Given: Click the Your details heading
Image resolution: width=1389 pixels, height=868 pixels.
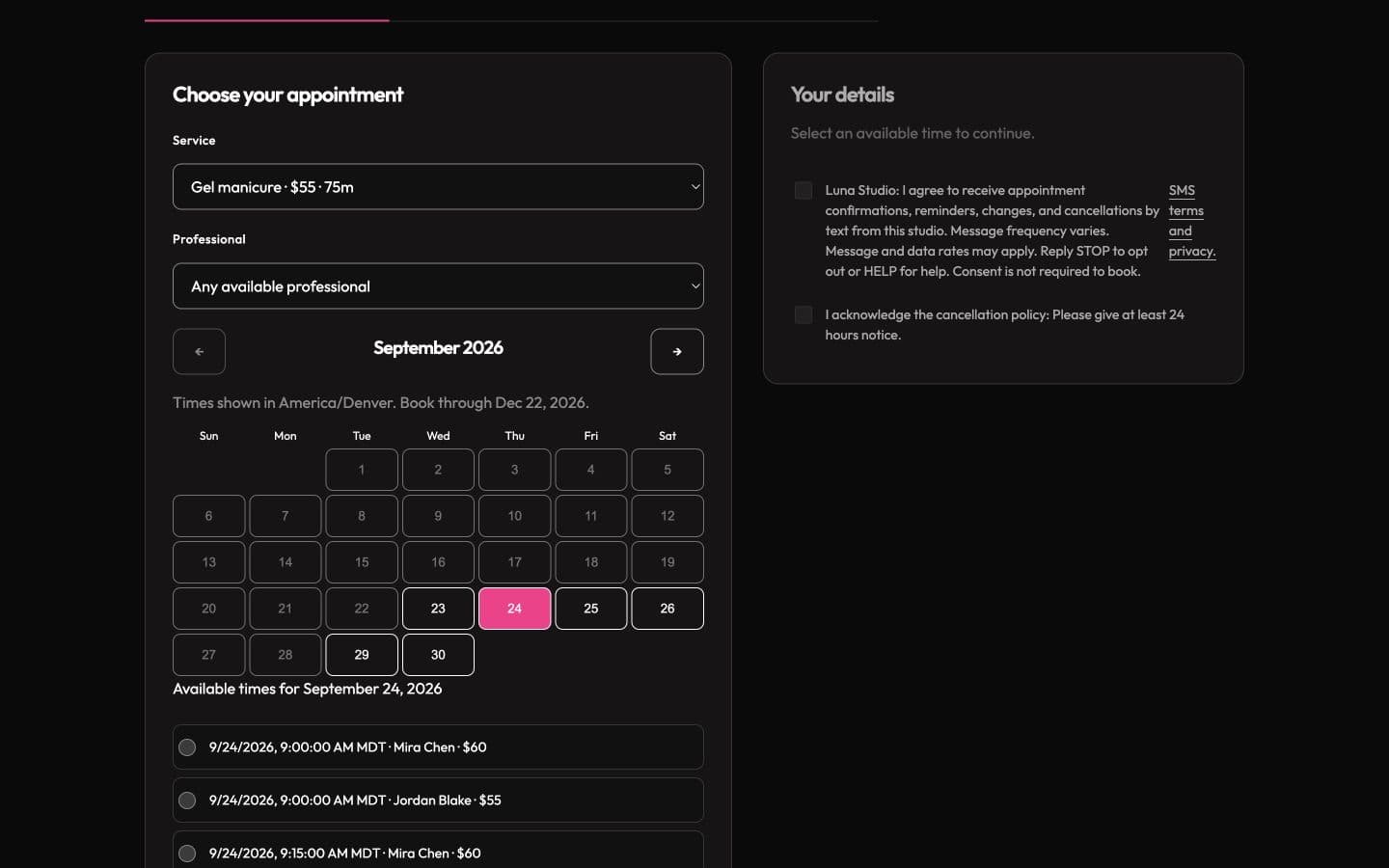Looking at the screenshot, I should click(x=842, y=95).
